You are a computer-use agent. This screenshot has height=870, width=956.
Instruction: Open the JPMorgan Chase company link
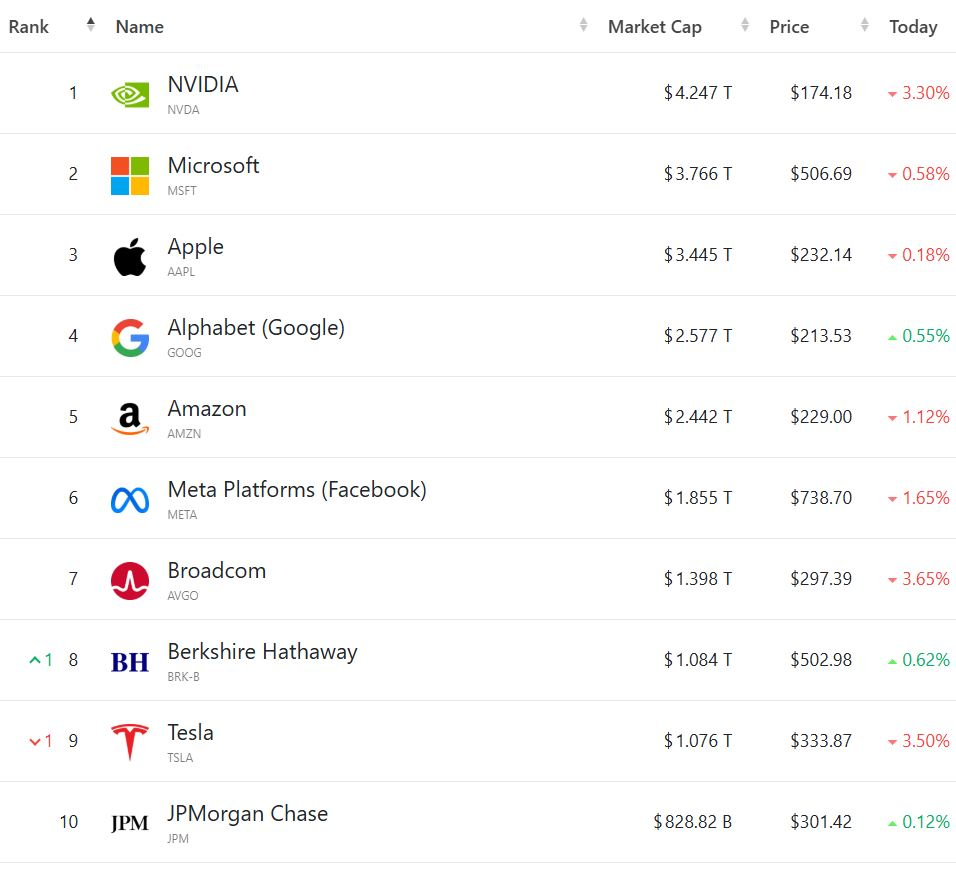248,814
